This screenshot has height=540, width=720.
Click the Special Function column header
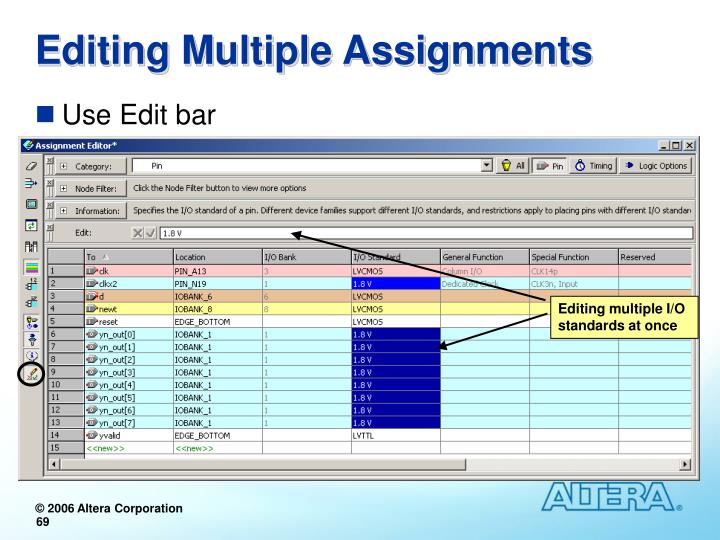[x=574, y=257]
